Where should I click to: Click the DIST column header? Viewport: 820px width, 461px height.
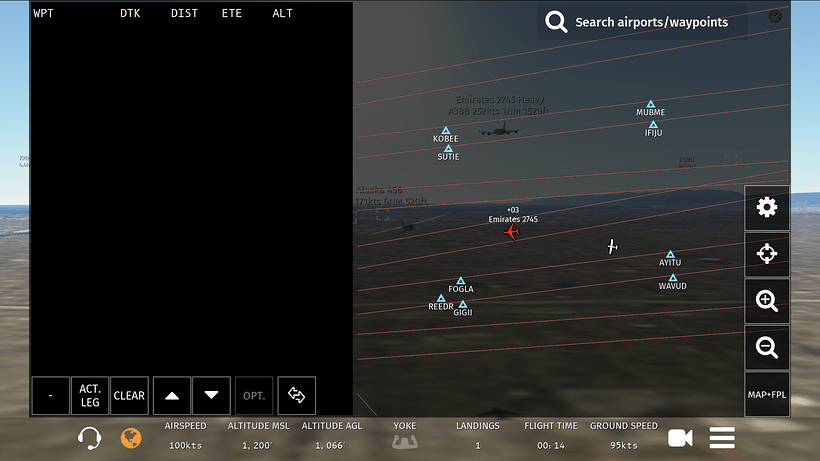point(185,13)
